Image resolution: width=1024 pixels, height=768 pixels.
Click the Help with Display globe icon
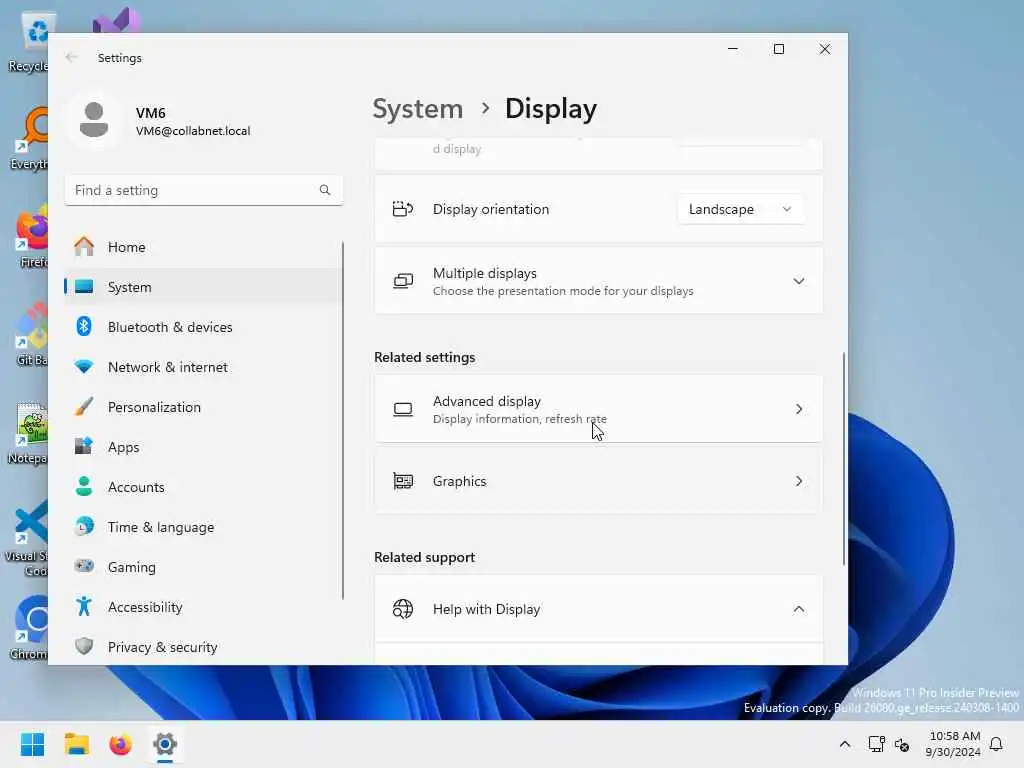click(403, 609)
